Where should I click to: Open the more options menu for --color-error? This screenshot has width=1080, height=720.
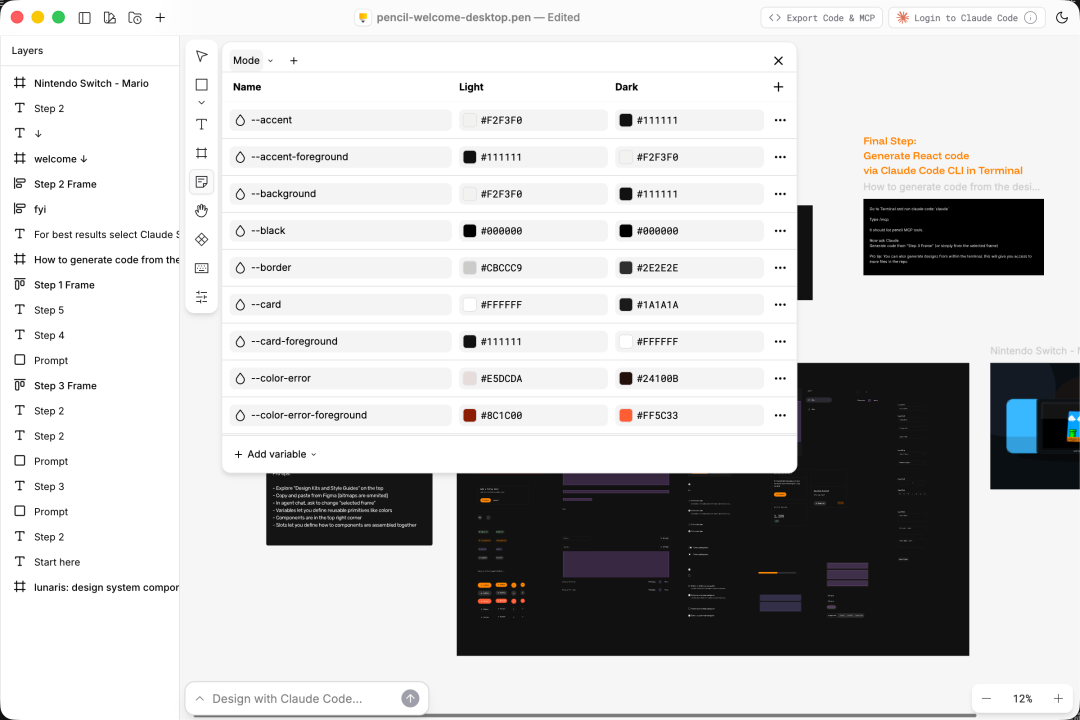pyautogui.click(x=780, y=379)
